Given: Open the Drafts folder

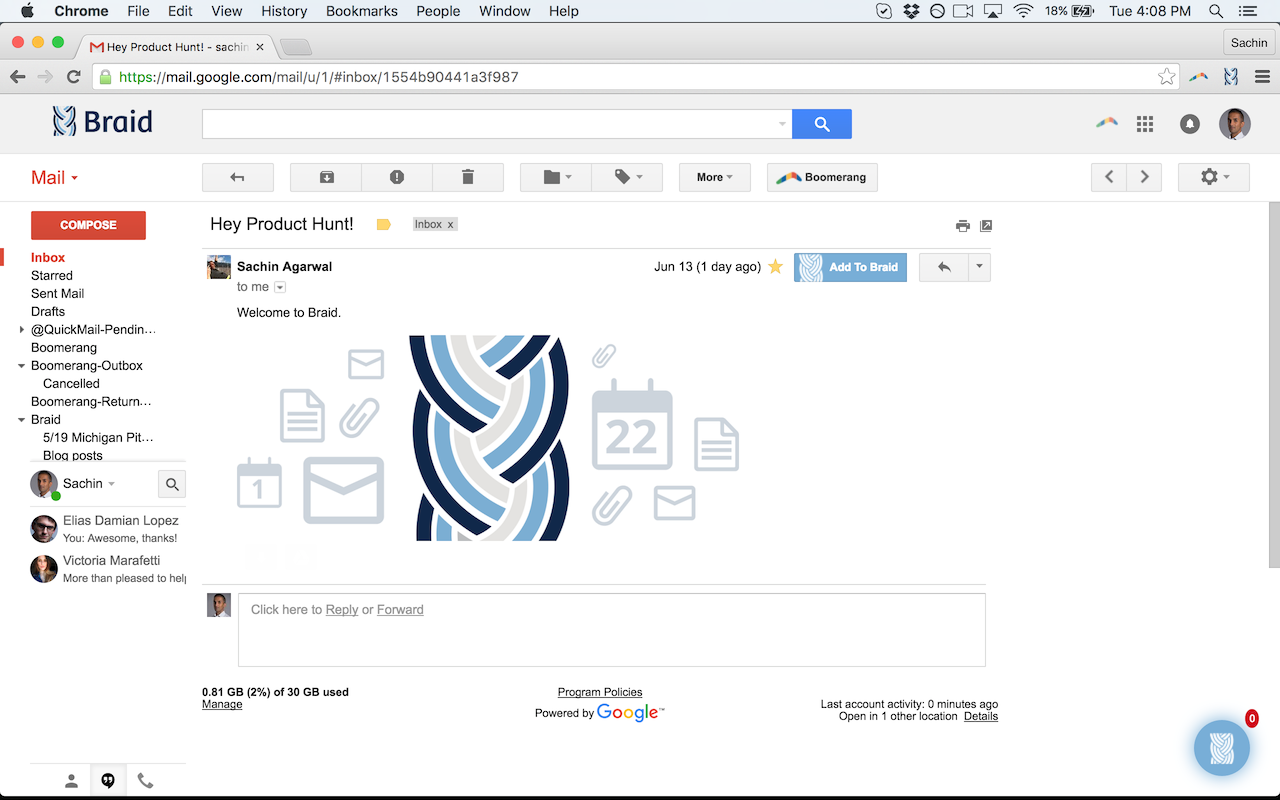Looking at the screenshot, I should (x=48, y=311).
